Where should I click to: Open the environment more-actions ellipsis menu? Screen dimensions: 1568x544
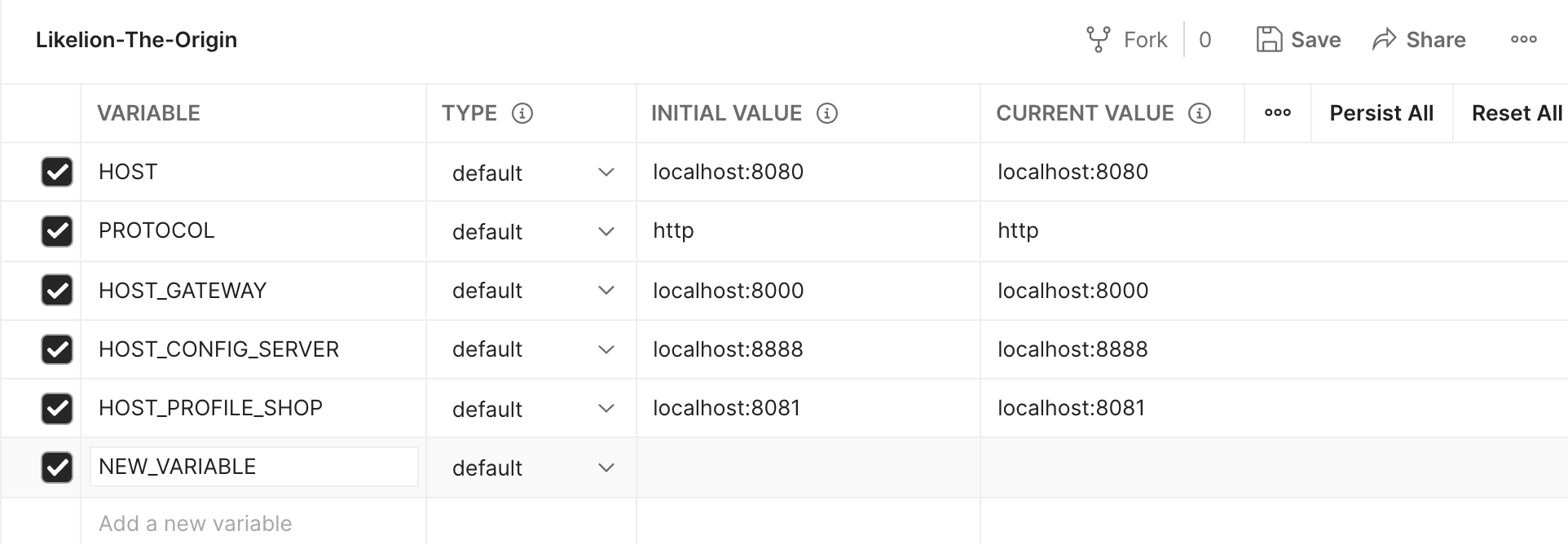(1523, 39)
